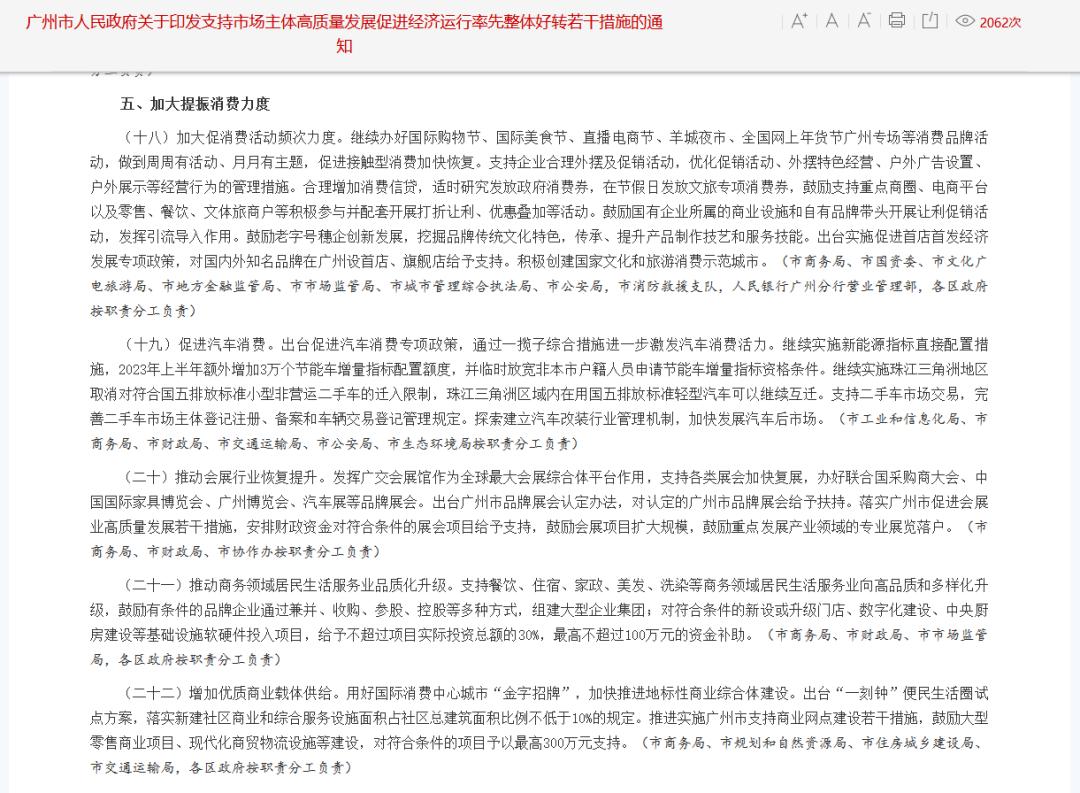Viewport: 1080px width, 793px height.
Task: Reset the font size to default
Action: click(x=831, y=22)
